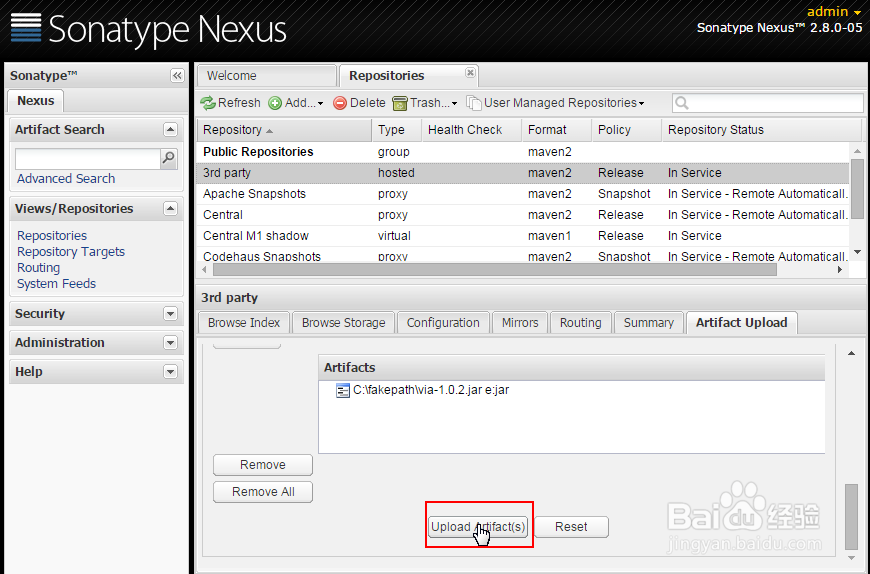Select the Codehaus Snapshots row
Viewport: 870px width, 574px height.
pos(523,256)
